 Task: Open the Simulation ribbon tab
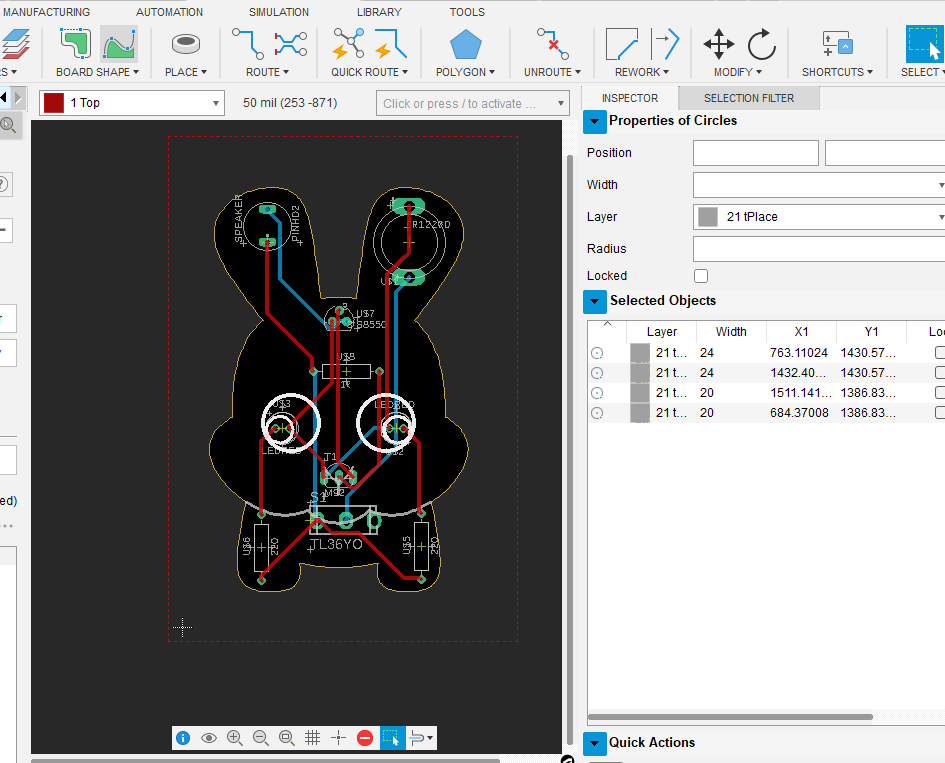278,12
